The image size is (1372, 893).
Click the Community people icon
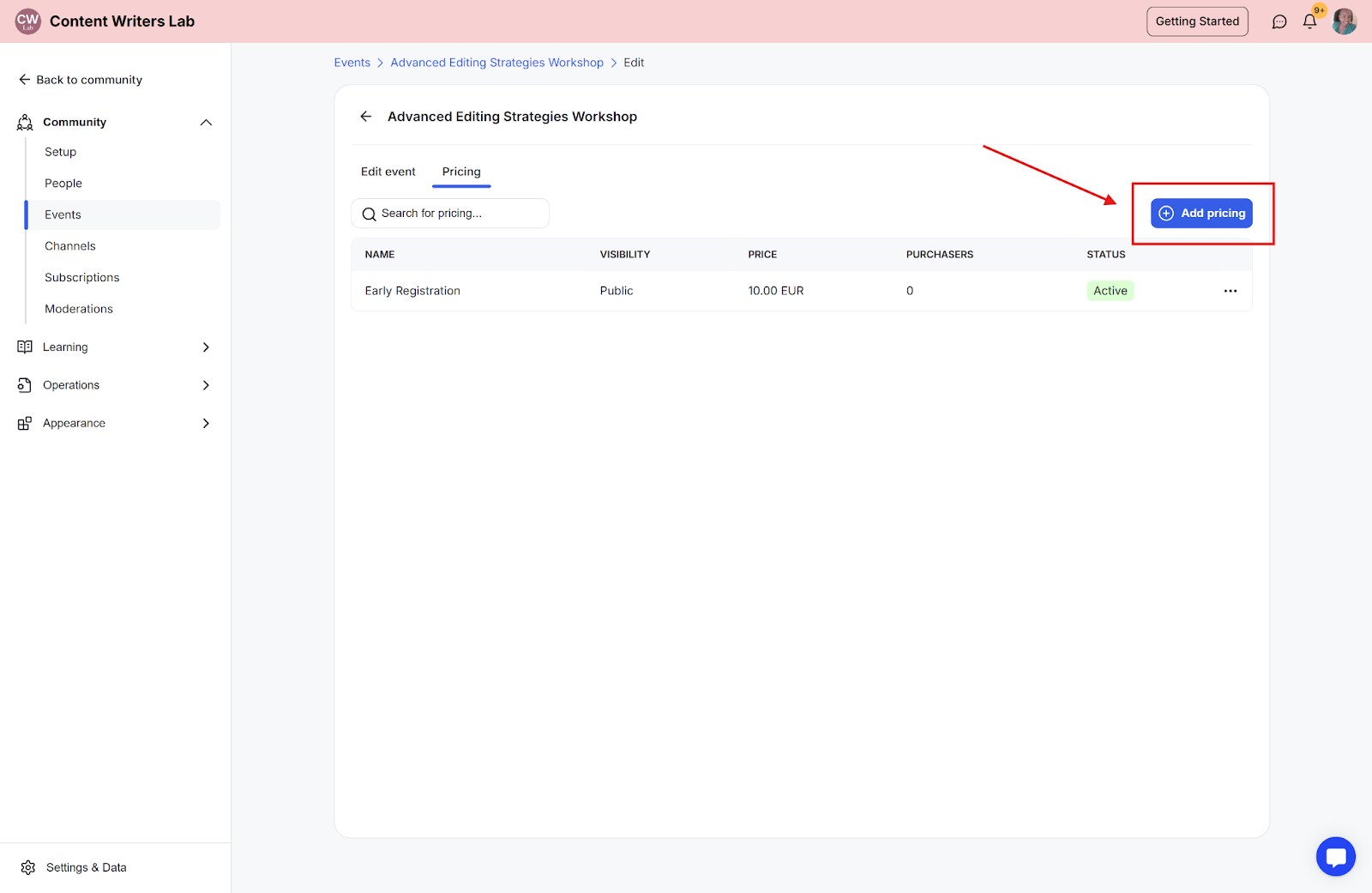click(x=25, y=123)
